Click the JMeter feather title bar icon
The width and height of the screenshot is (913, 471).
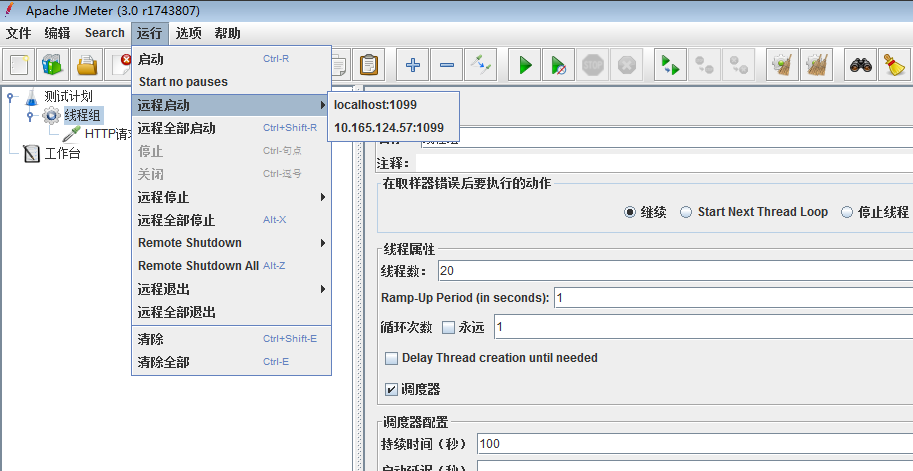tap(9, 10)
